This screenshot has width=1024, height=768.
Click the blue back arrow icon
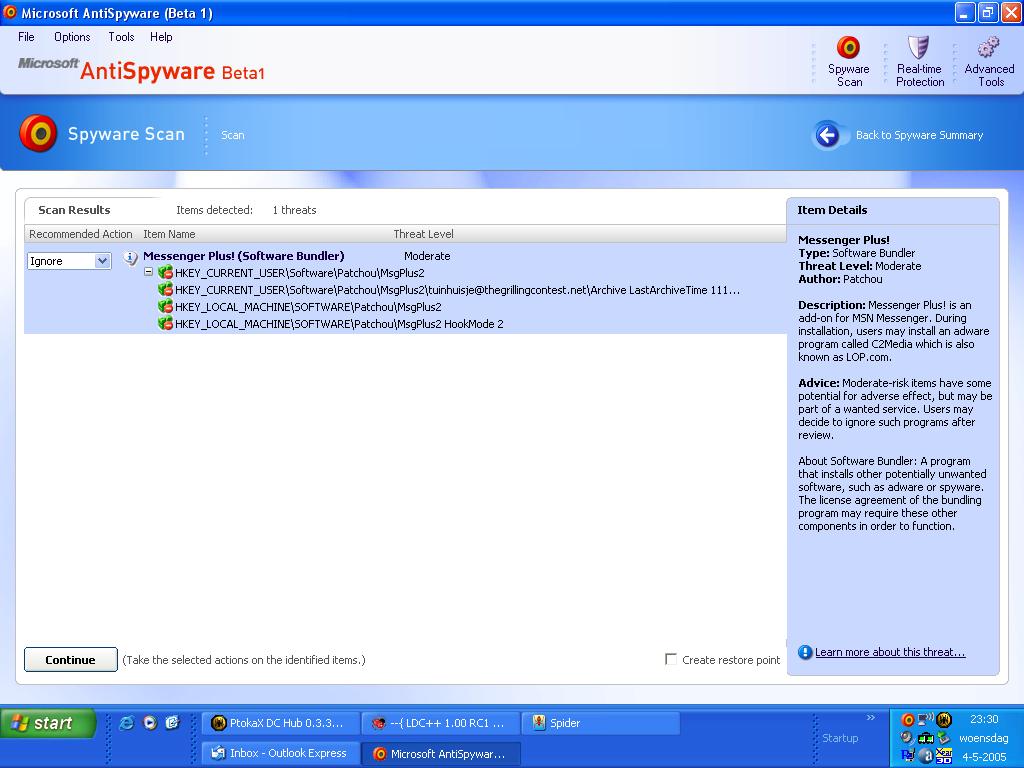[x=827, y=135]
